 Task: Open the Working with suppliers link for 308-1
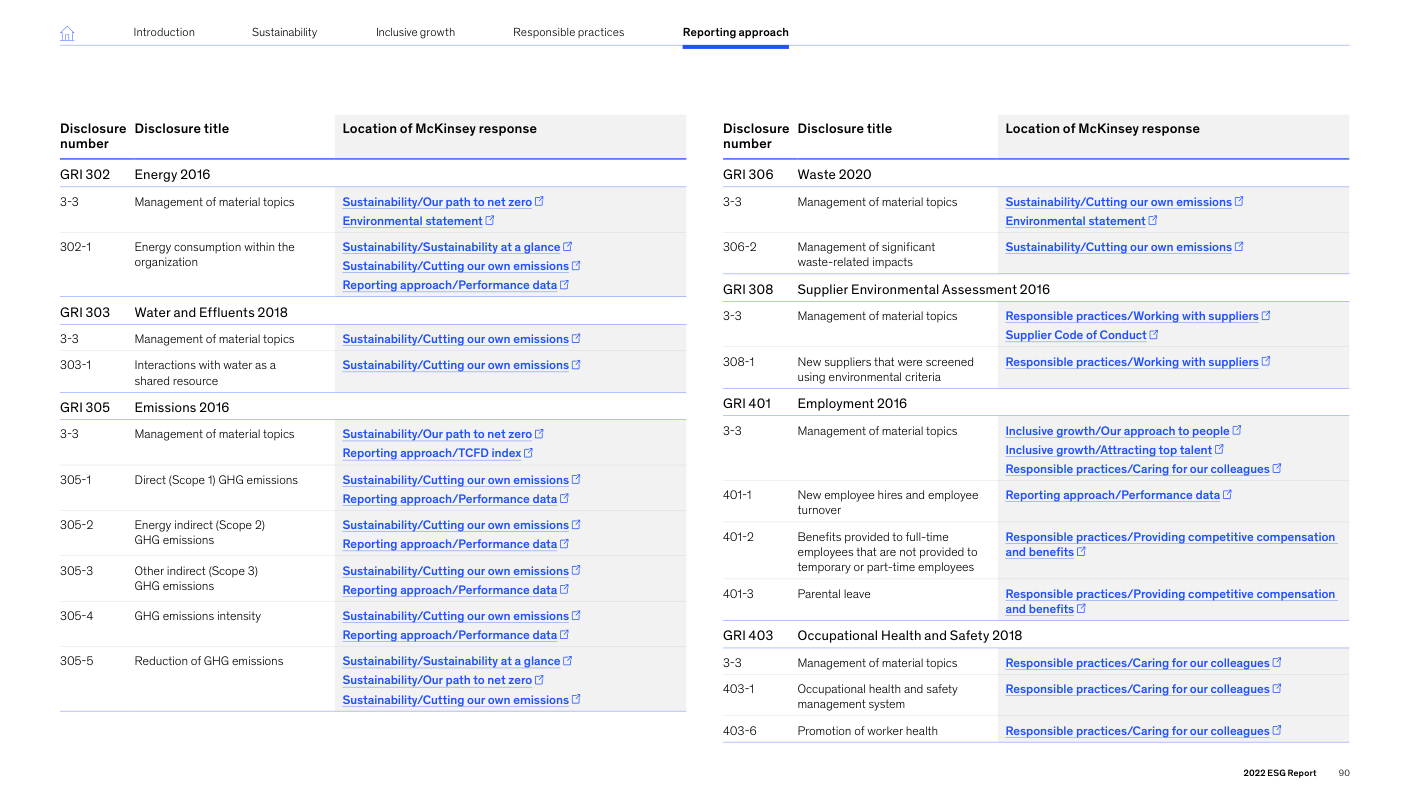pyautogui.click(x=1131, y=362)
